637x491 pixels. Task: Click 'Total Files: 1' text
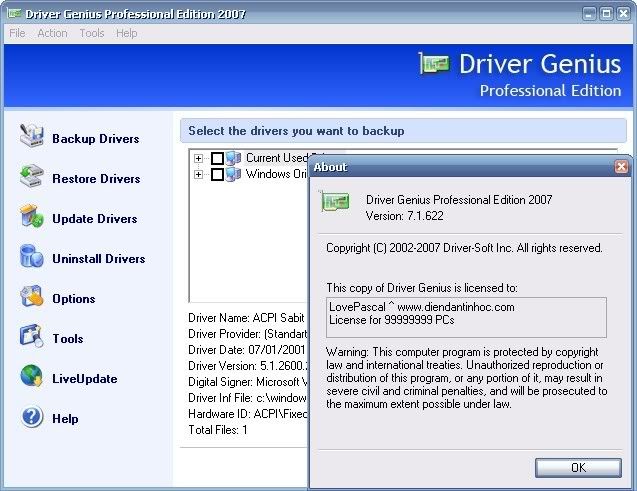[x=218, y=430]
